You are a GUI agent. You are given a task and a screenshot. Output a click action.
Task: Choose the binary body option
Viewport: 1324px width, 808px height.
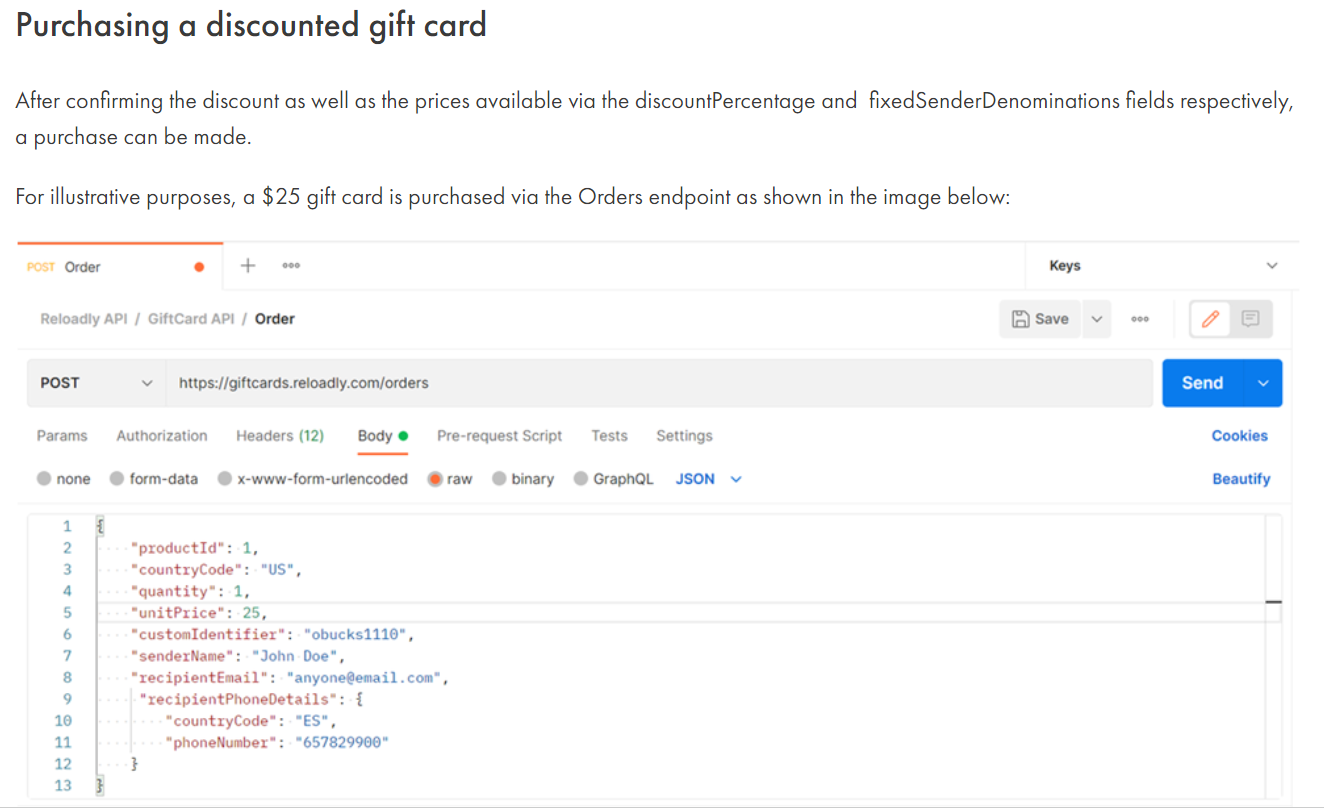tap(499, 479)
